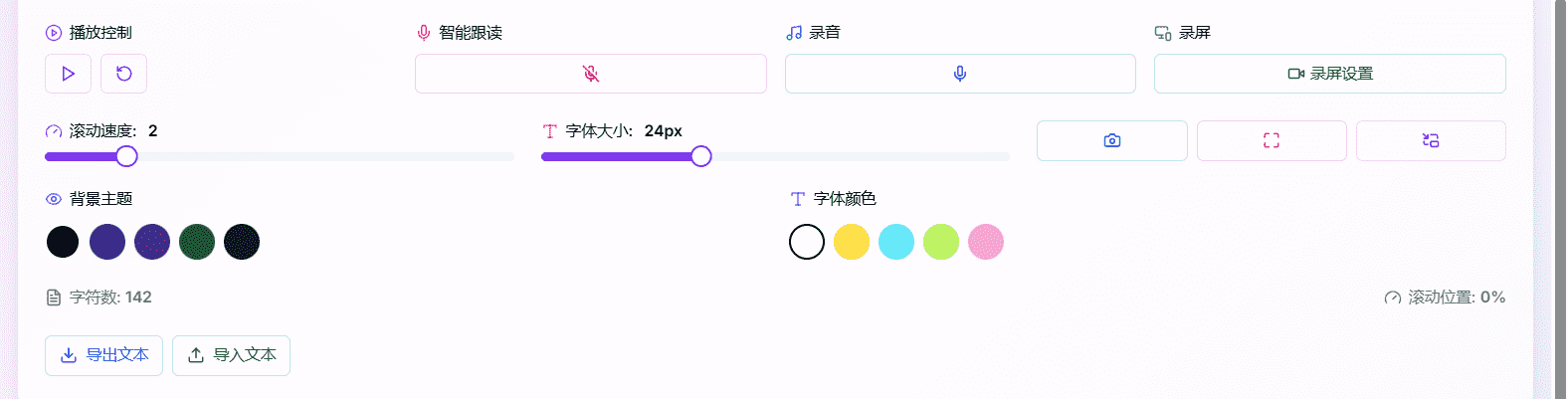This screenshot has height=399, width=1568.
Task: Select the pink font color
Action: click(986, 242)
